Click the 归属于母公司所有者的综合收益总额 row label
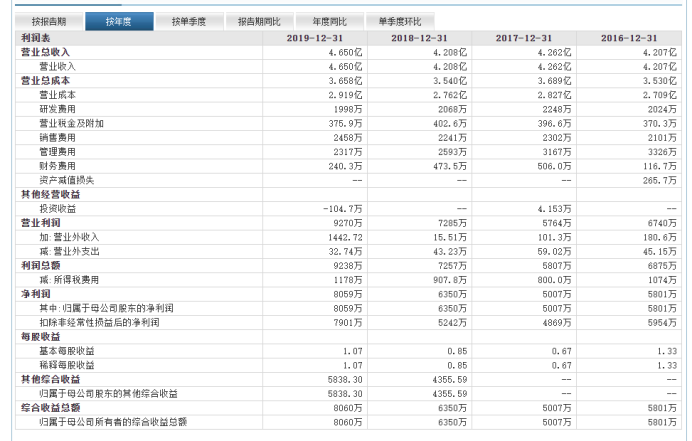 pos(113,422)
